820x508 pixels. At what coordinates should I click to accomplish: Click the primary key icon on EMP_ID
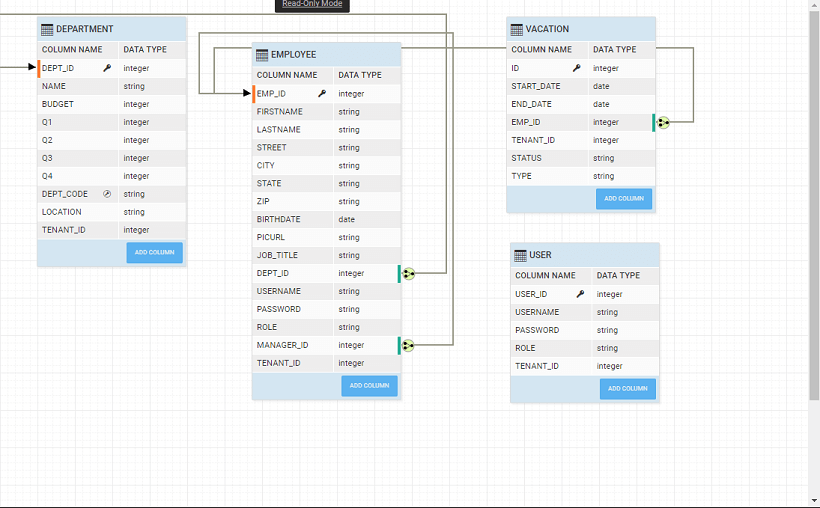(x=322, y=93)
